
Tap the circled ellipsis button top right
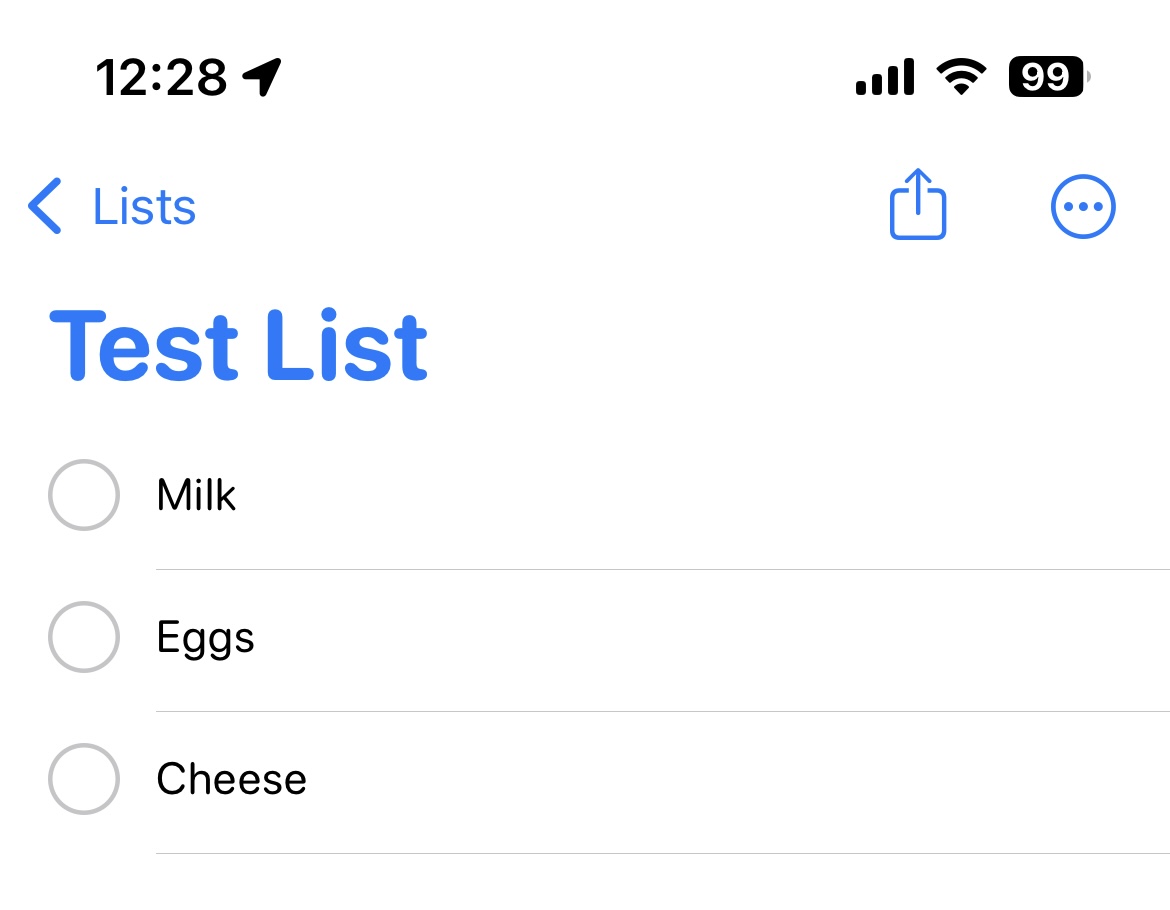coord(1083,206)
